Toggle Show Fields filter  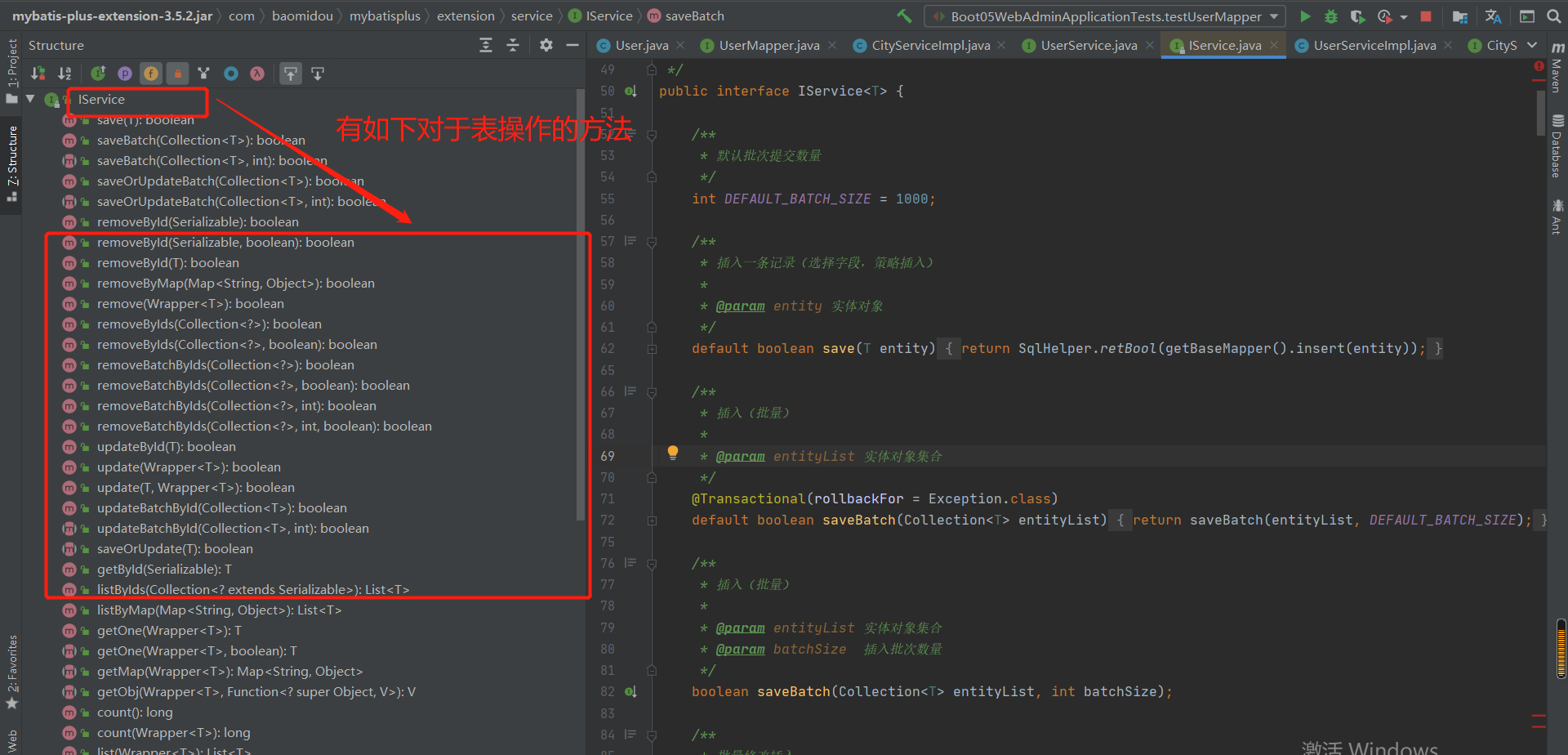coord(151,74)
